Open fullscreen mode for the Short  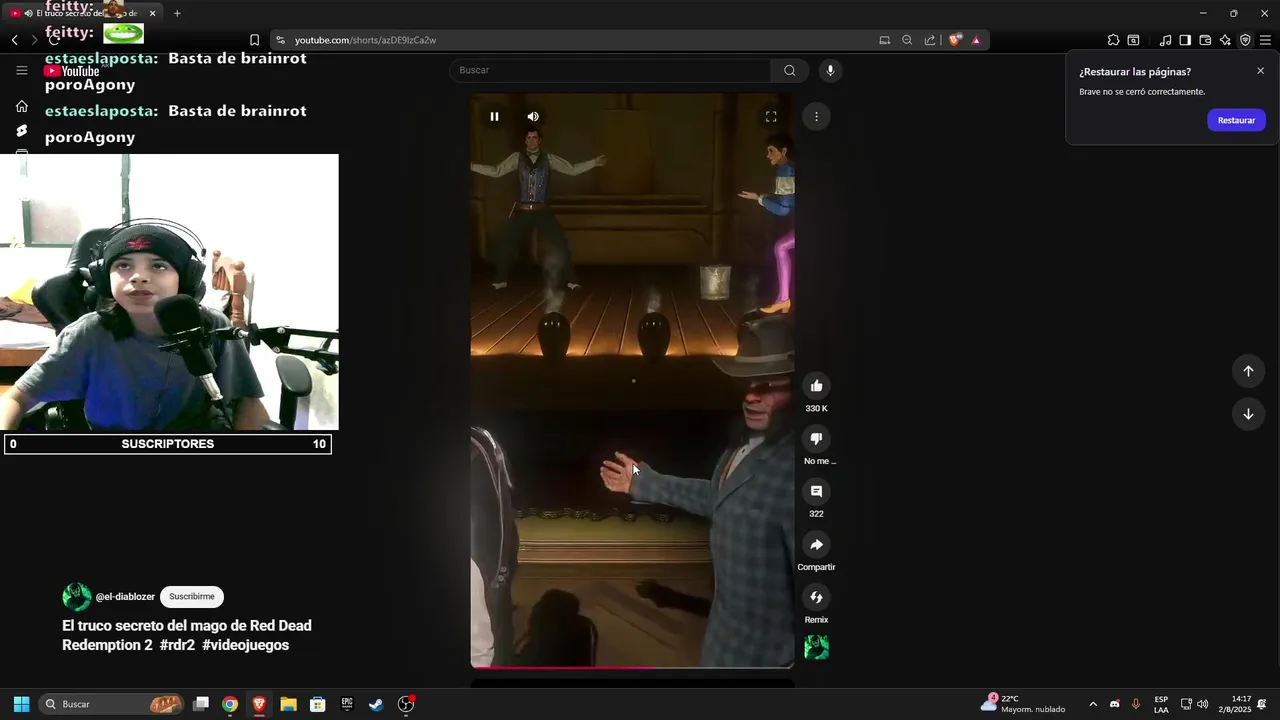point(771,117)
